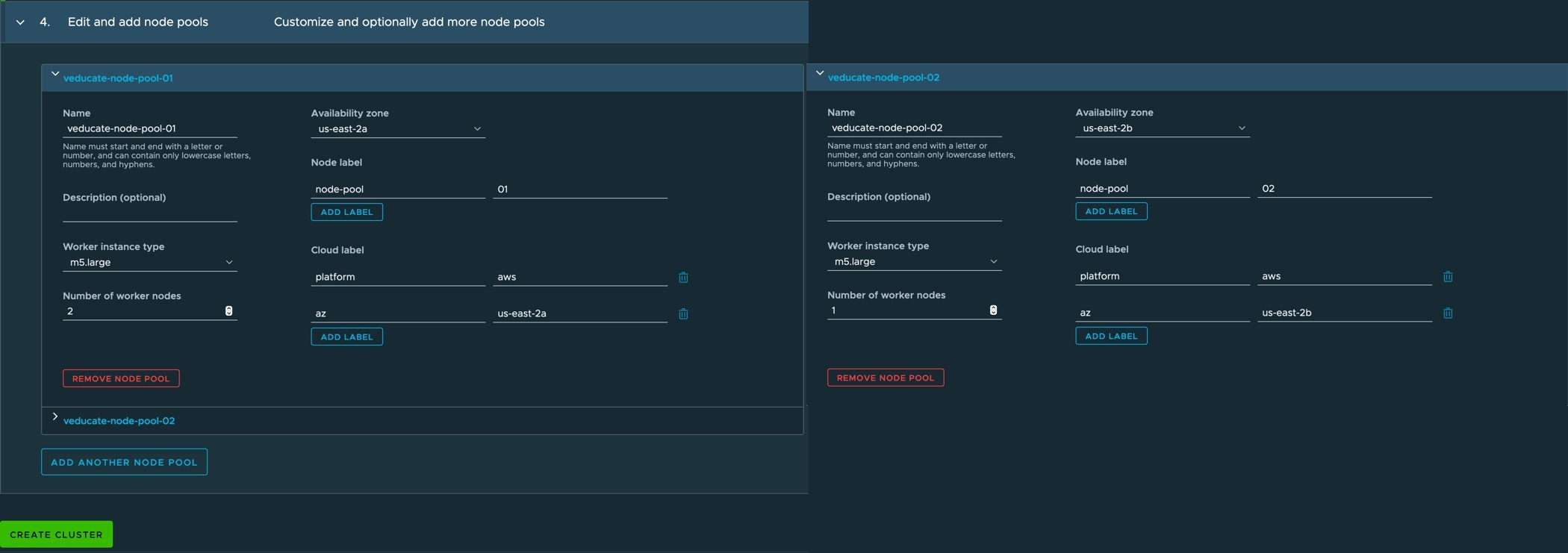Open Availability zone dropdown showing us-east-2b
Screen dimensions: 1568x553
[x=1163, y=128]
